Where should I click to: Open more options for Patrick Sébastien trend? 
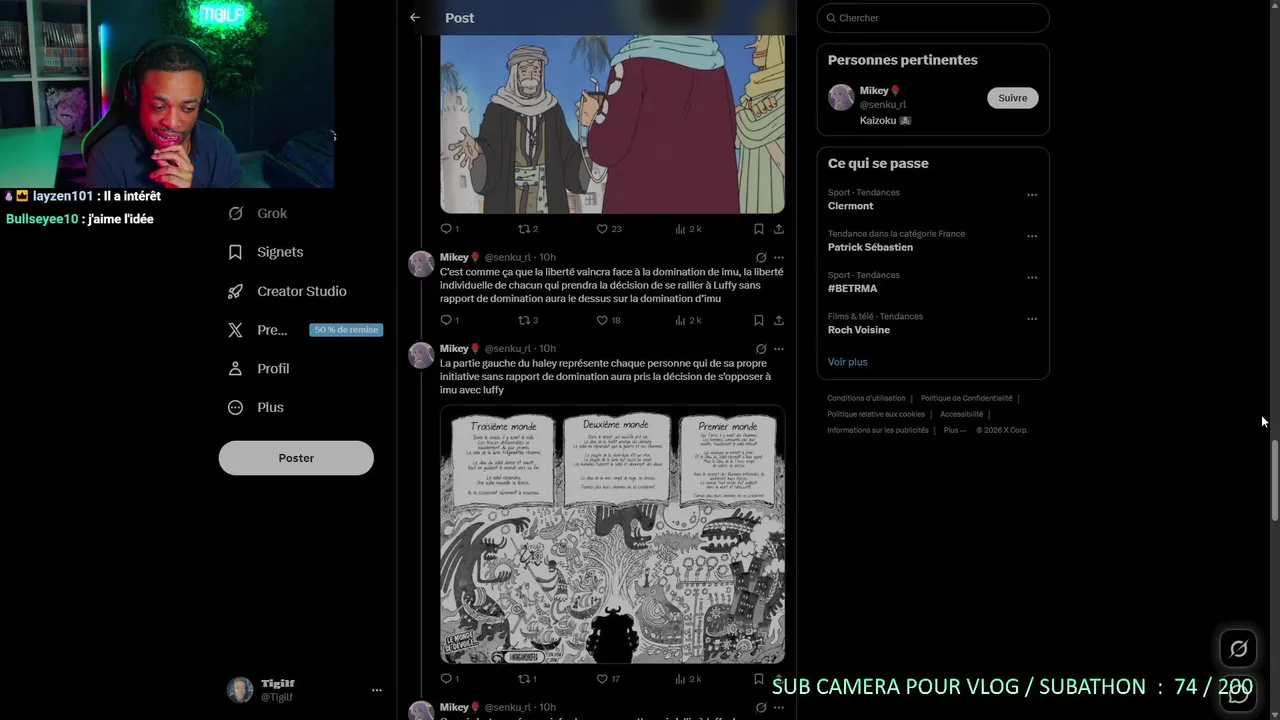pyautogui.click(x=1032, y=236)
